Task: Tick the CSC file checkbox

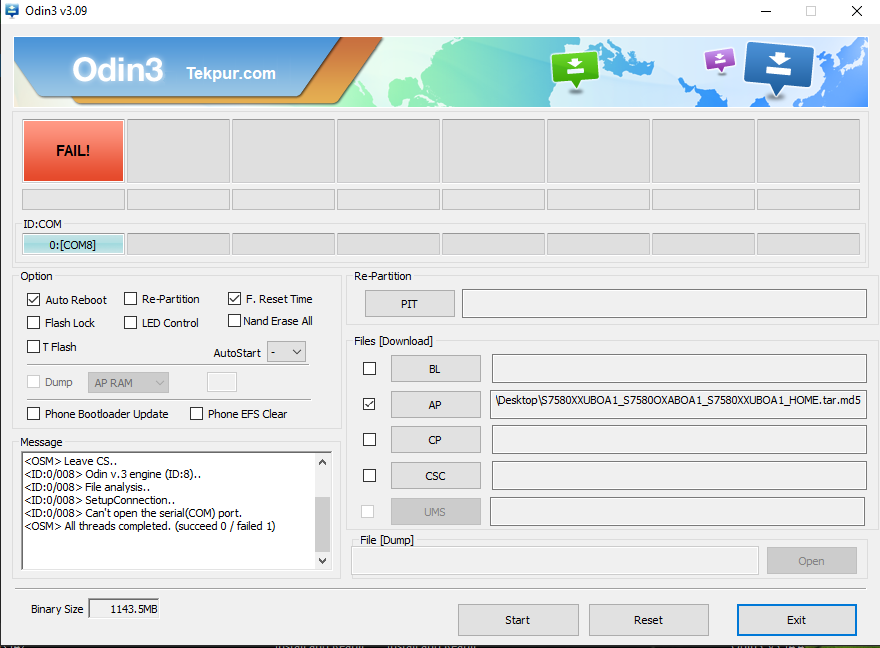Action: coord(369,476)
